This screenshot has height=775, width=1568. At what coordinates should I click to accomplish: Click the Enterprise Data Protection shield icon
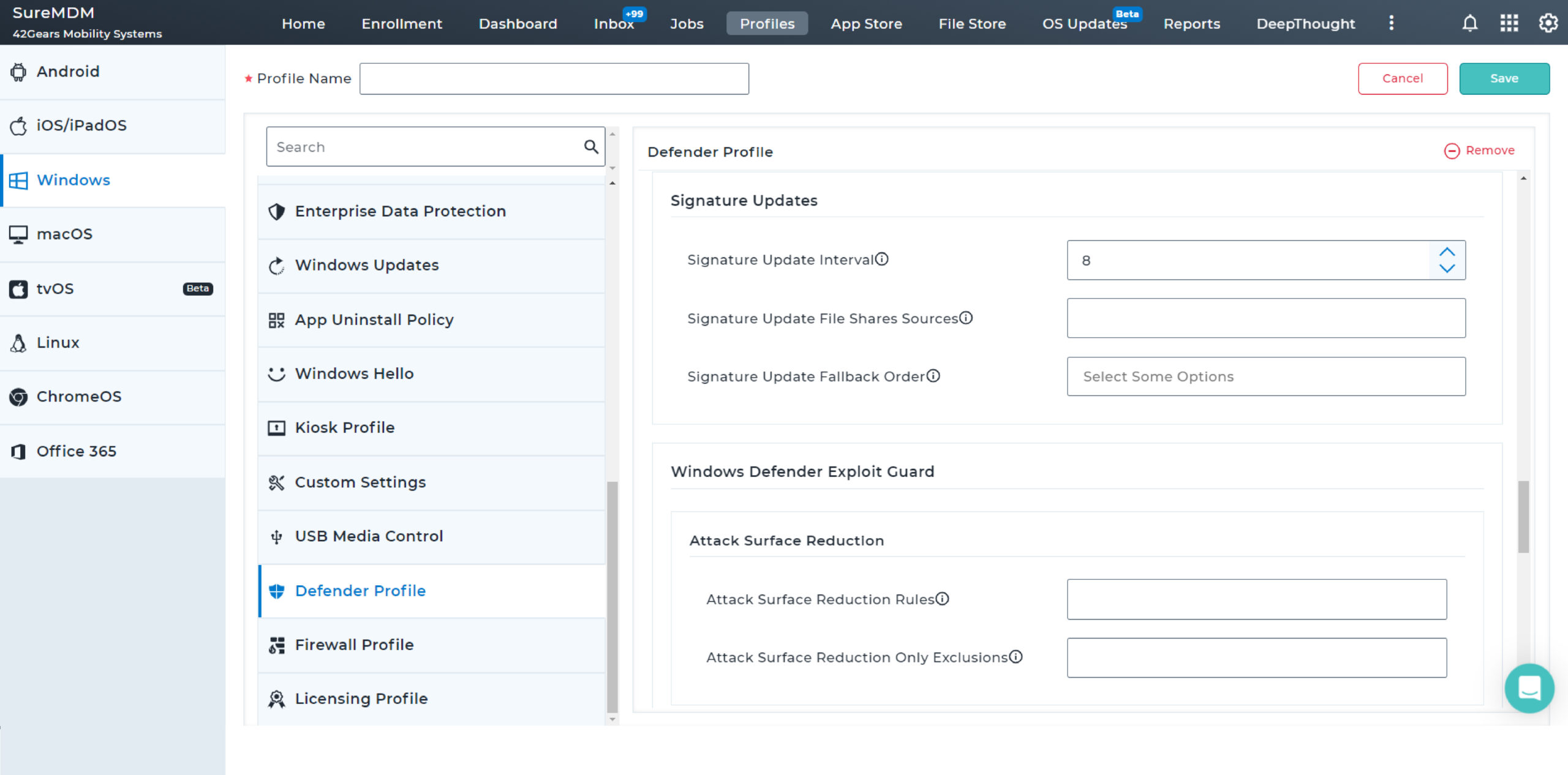pyautogui.click(x=277, y=212)
